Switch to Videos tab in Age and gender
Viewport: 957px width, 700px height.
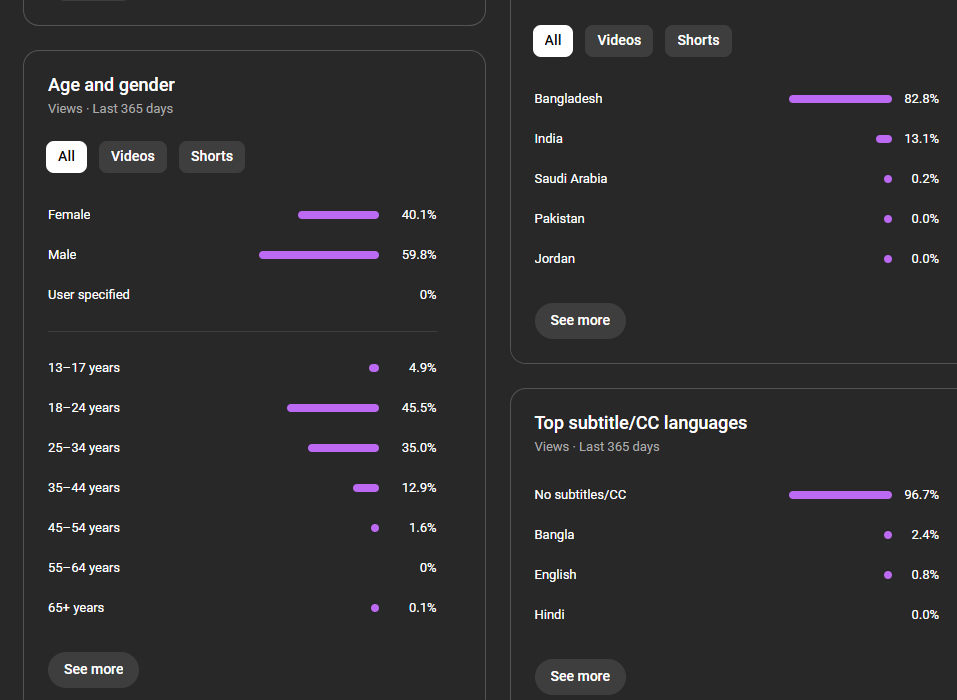[x=132, y=157]
